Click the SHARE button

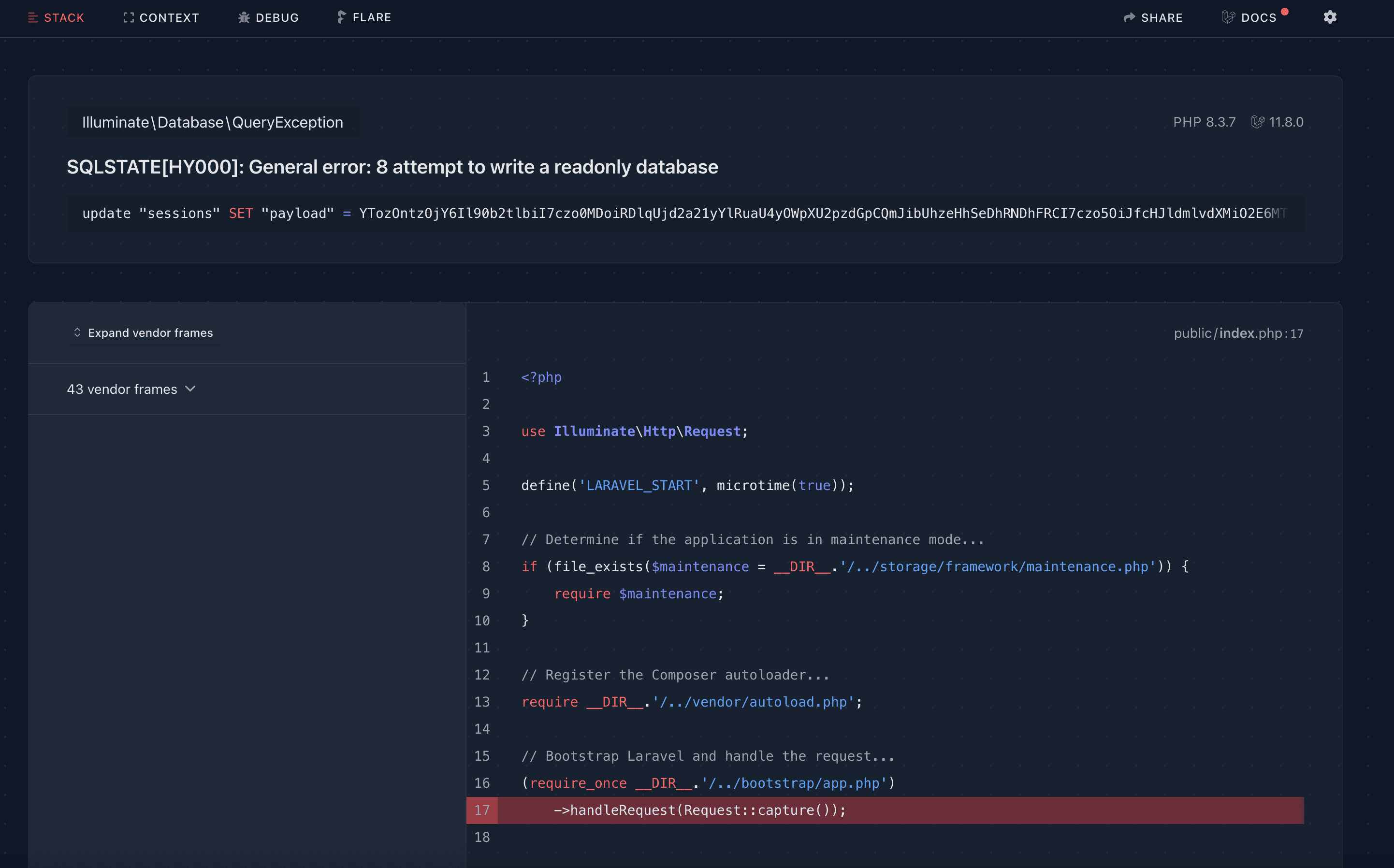coord(1153,18)
